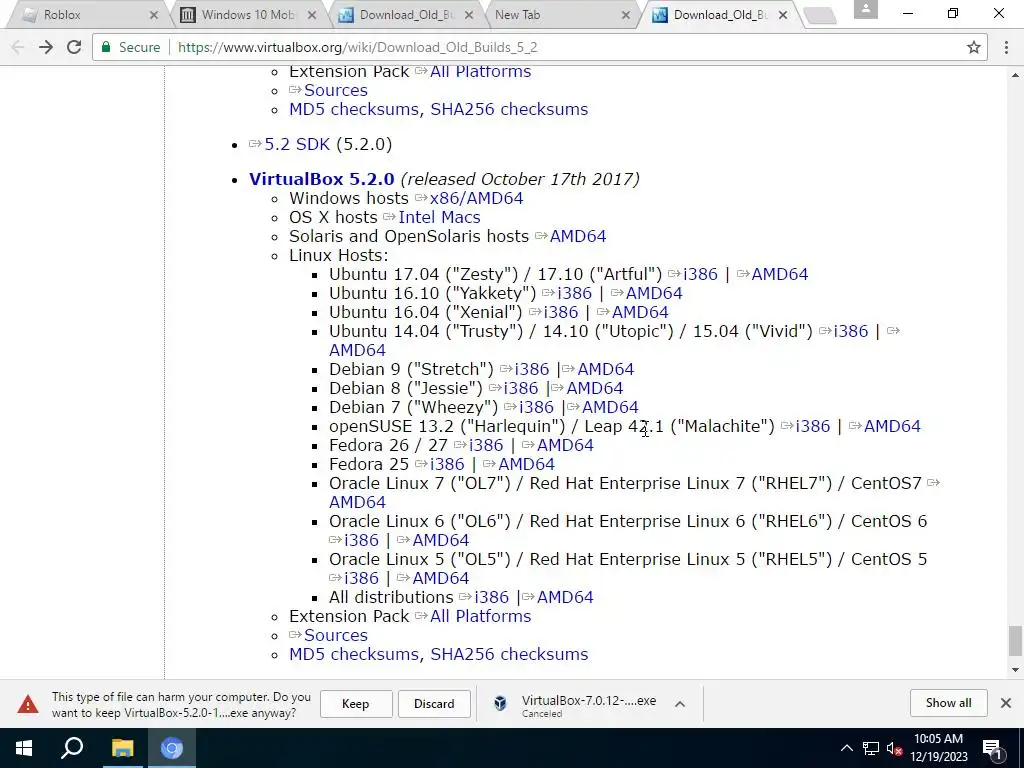Click i386 link for Ubuntu 14.04 Trusty
This screenshot has height=768, width=1024.
[x=851, y=330]
